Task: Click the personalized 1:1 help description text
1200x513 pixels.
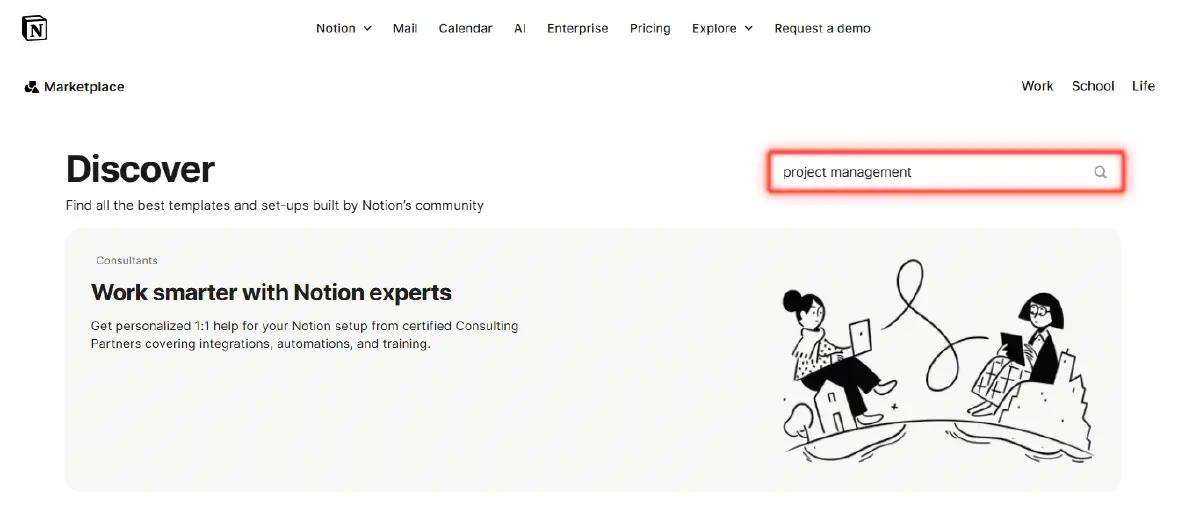Action: click(x=305, y=335)
